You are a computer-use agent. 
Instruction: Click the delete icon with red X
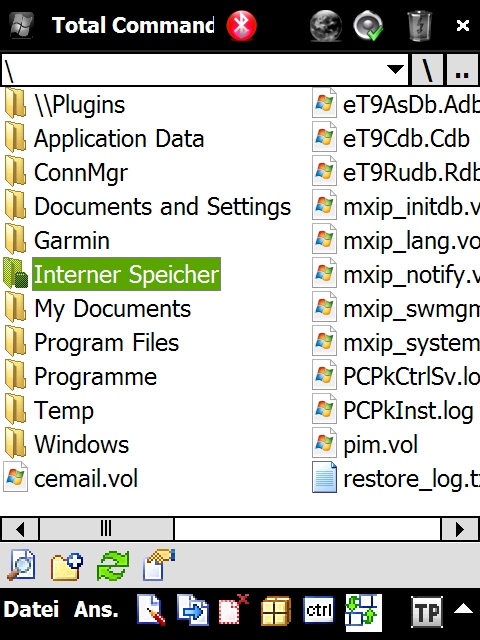[234, 610]
